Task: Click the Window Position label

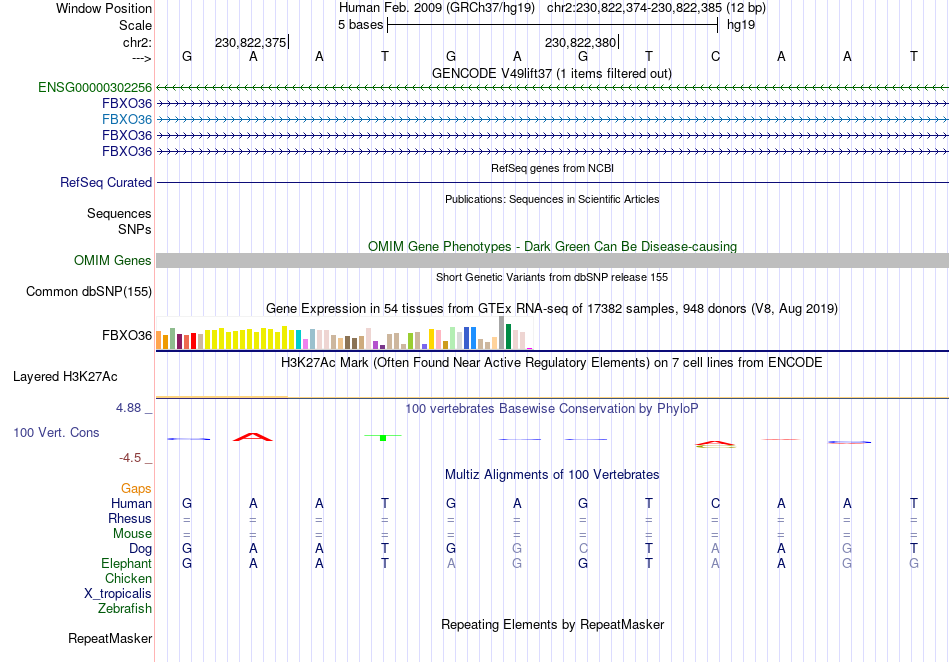Action: [104, 8]
